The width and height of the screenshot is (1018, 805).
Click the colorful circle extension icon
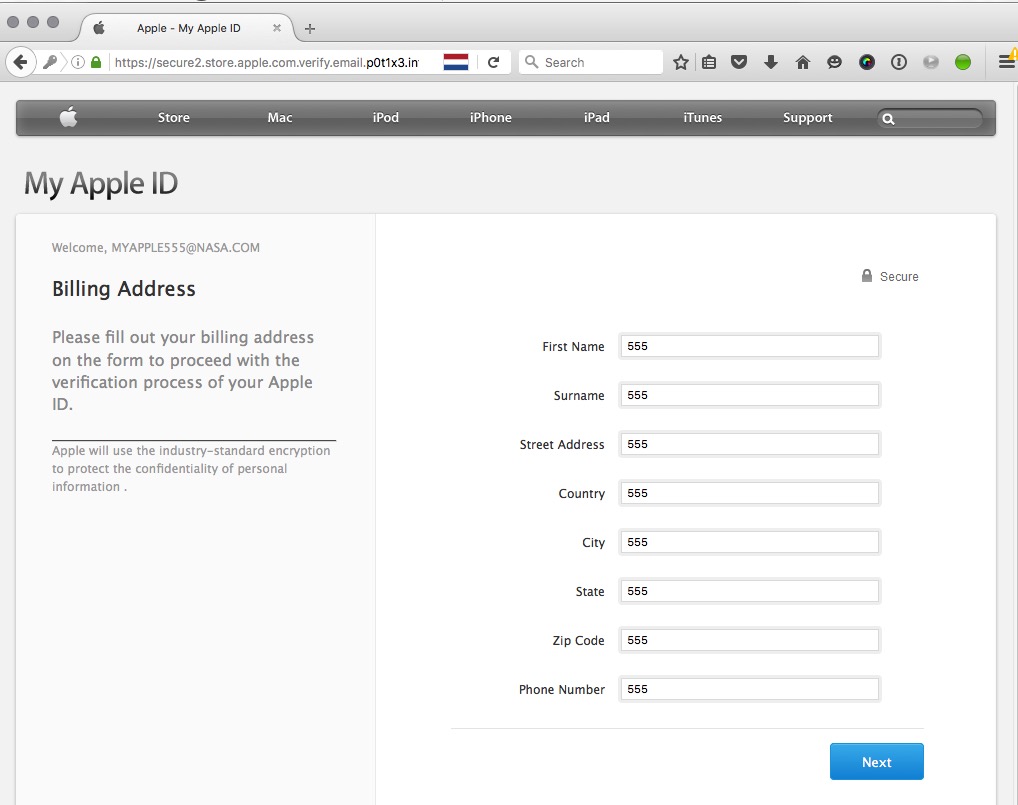pyautogui.click(x=867, y=62)
